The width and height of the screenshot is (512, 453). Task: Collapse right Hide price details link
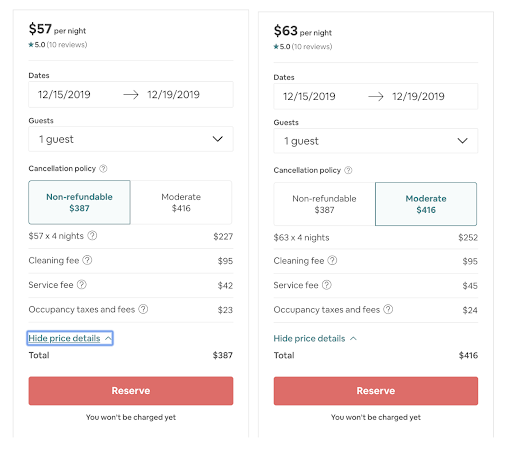click(315, 339)
